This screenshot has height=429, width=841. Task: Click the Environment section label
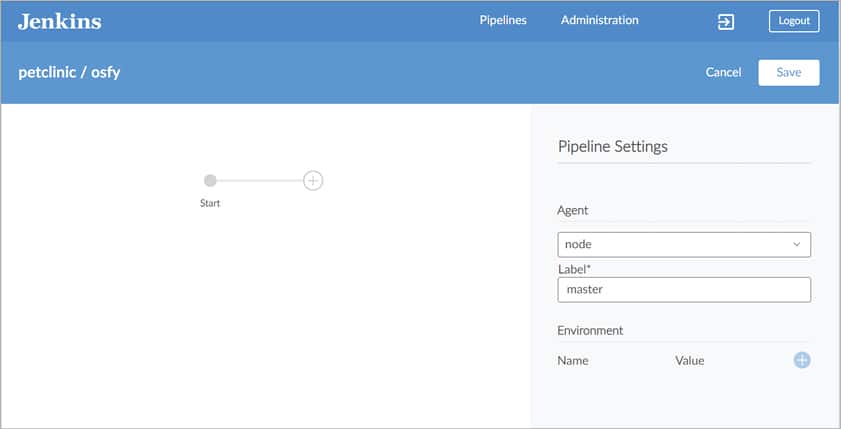(590, 330)
